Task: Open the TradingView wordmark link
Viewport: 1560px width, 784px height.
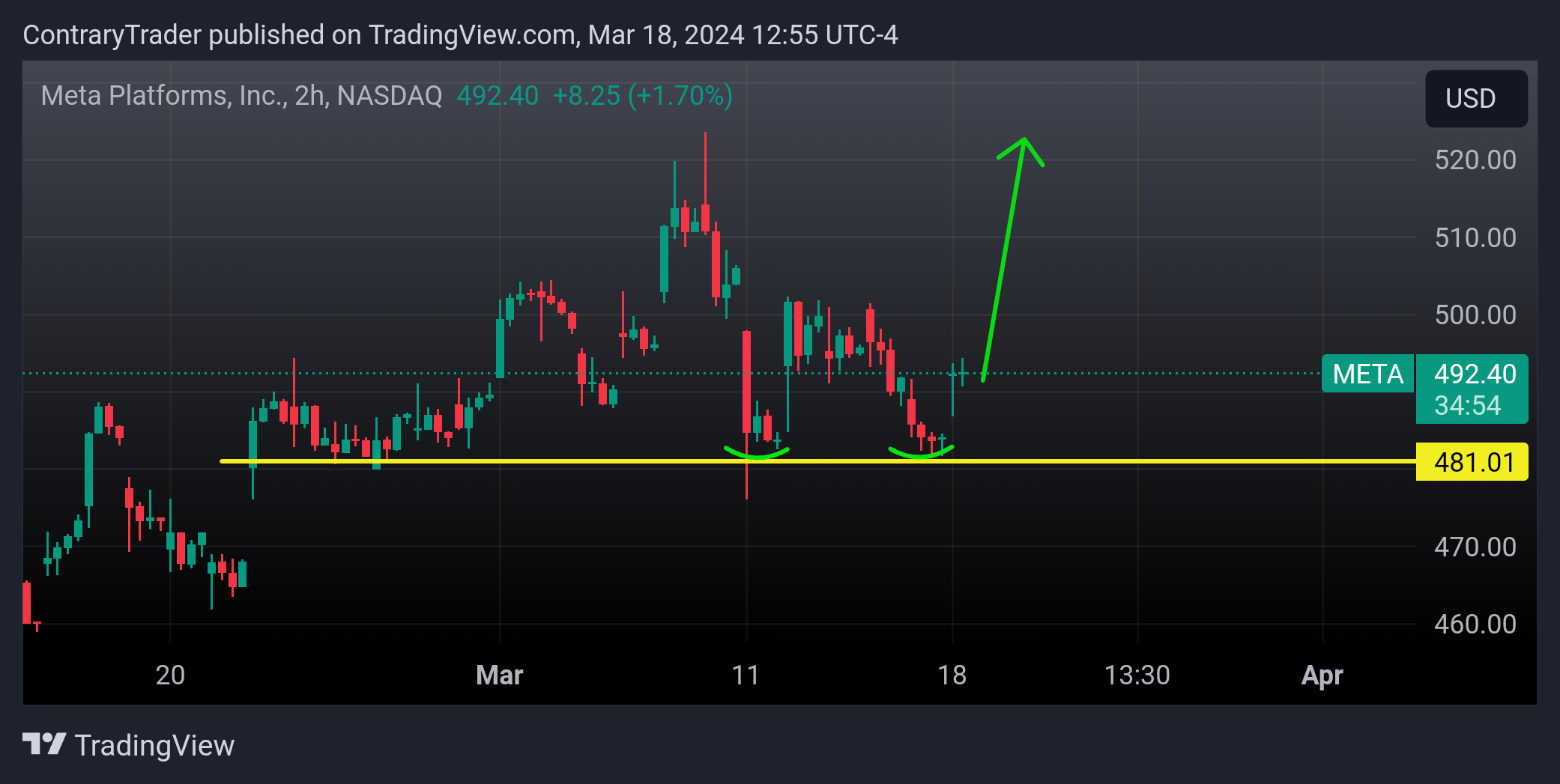Action: (x=154, y=745)
